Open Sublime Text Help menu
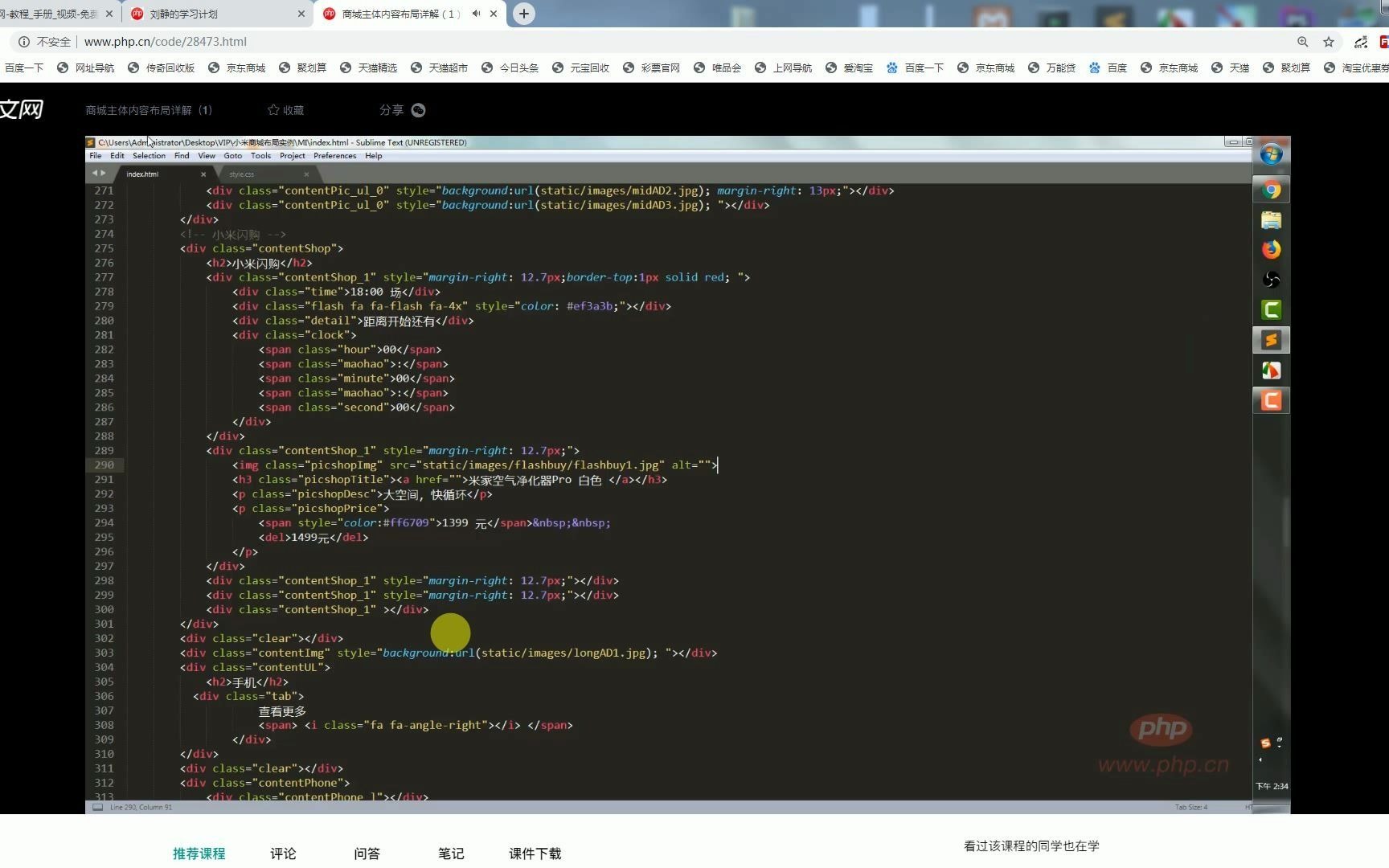 point(373,156)
